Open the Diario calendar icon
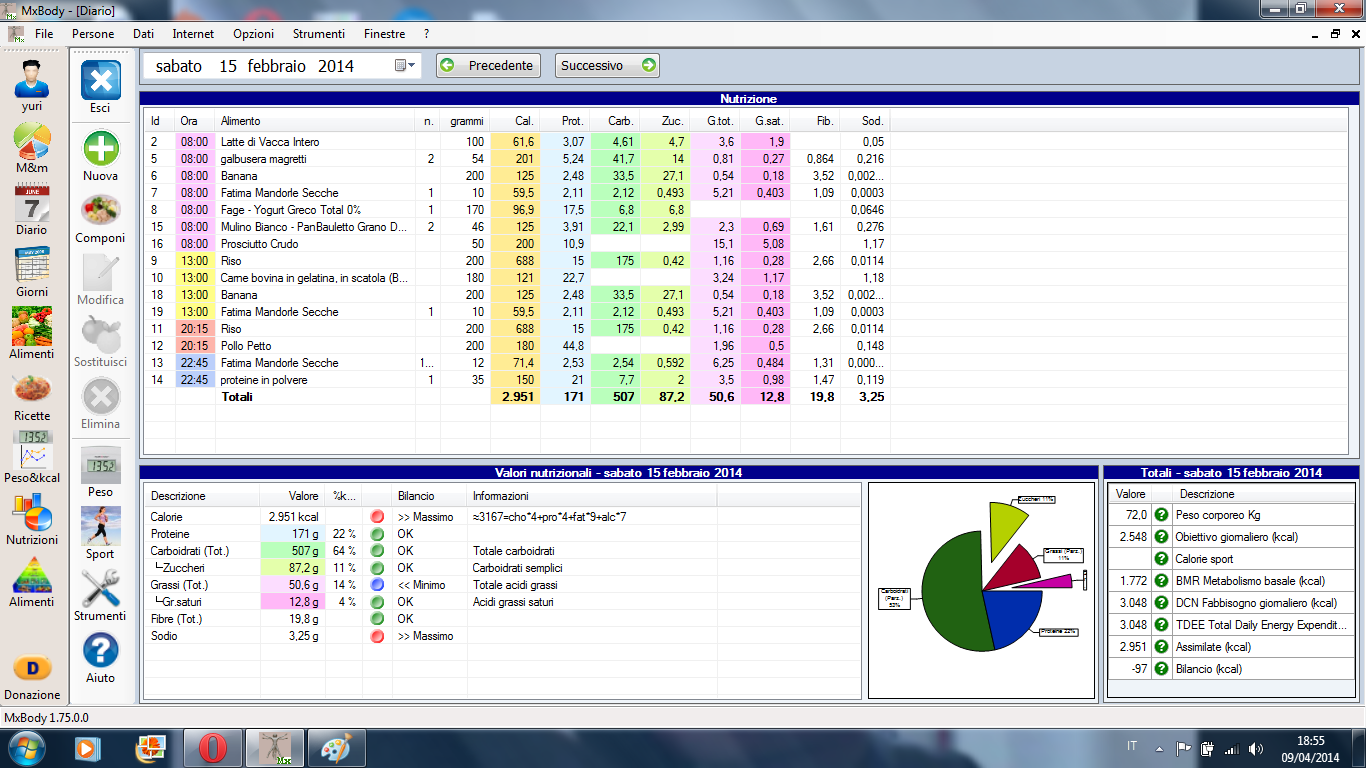1366x768 pixels. (x=31, y=205)
